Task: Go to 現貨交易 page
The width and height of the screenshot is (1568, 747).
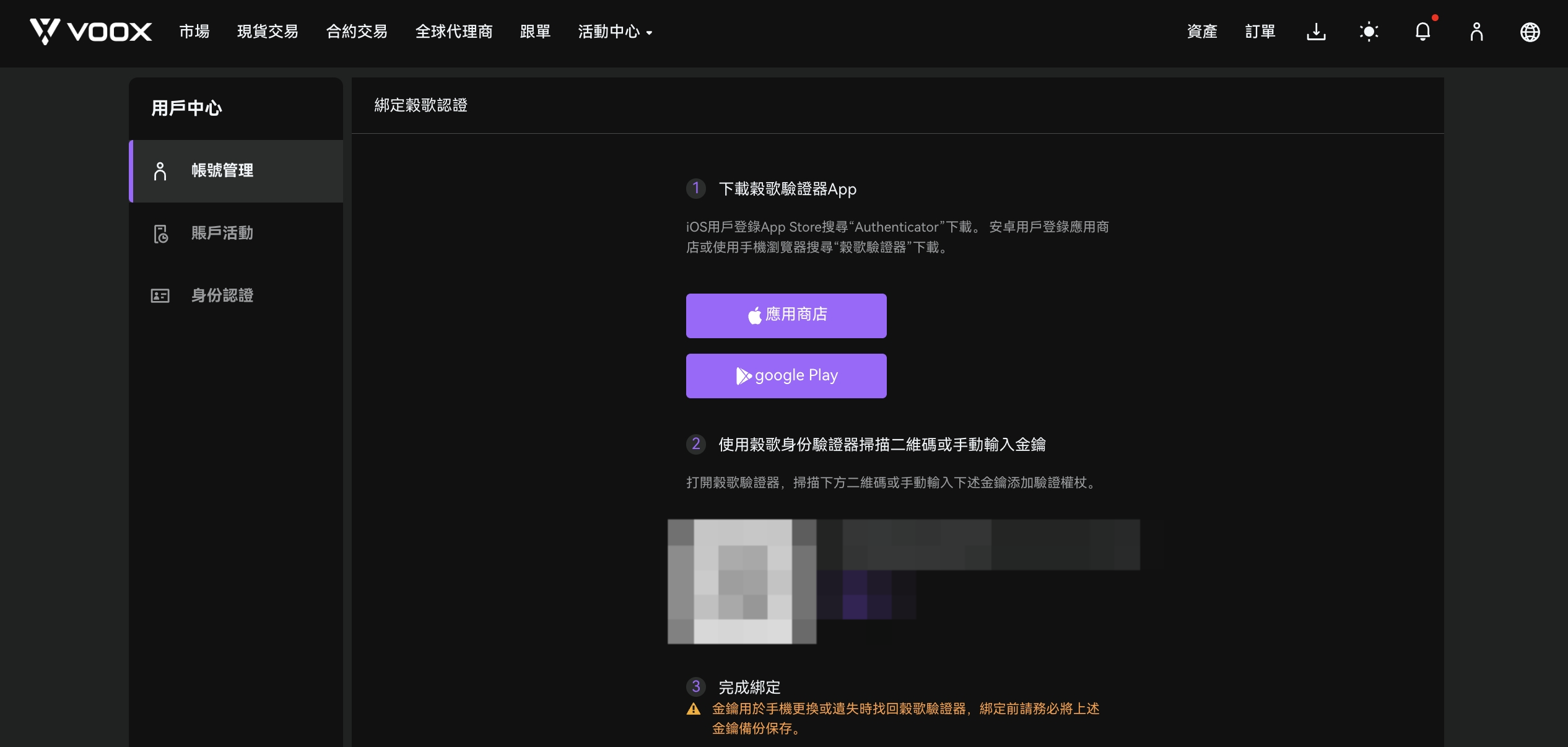Action: [268, 32]
